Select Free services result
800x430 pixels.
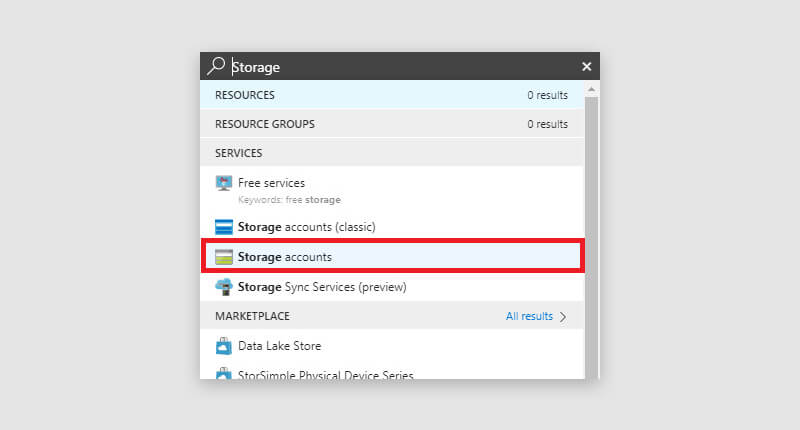point(272,183)
